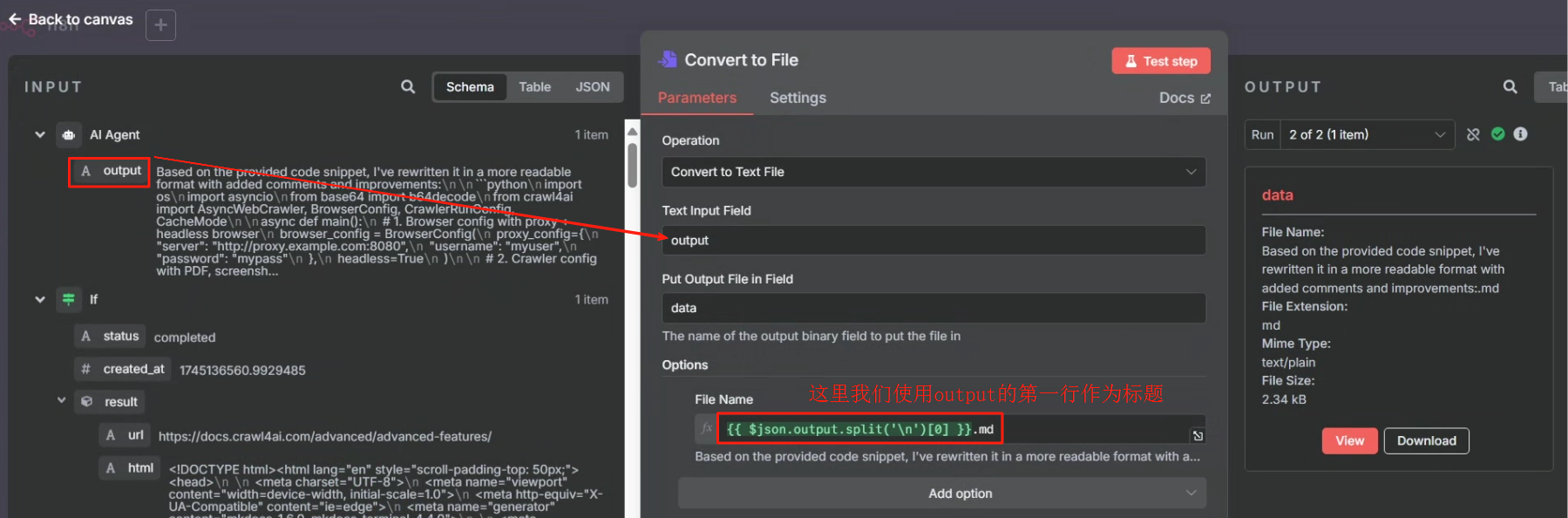Click the View file button
The height and width of the screenshot is (518, 1568).
(1349, 440)
